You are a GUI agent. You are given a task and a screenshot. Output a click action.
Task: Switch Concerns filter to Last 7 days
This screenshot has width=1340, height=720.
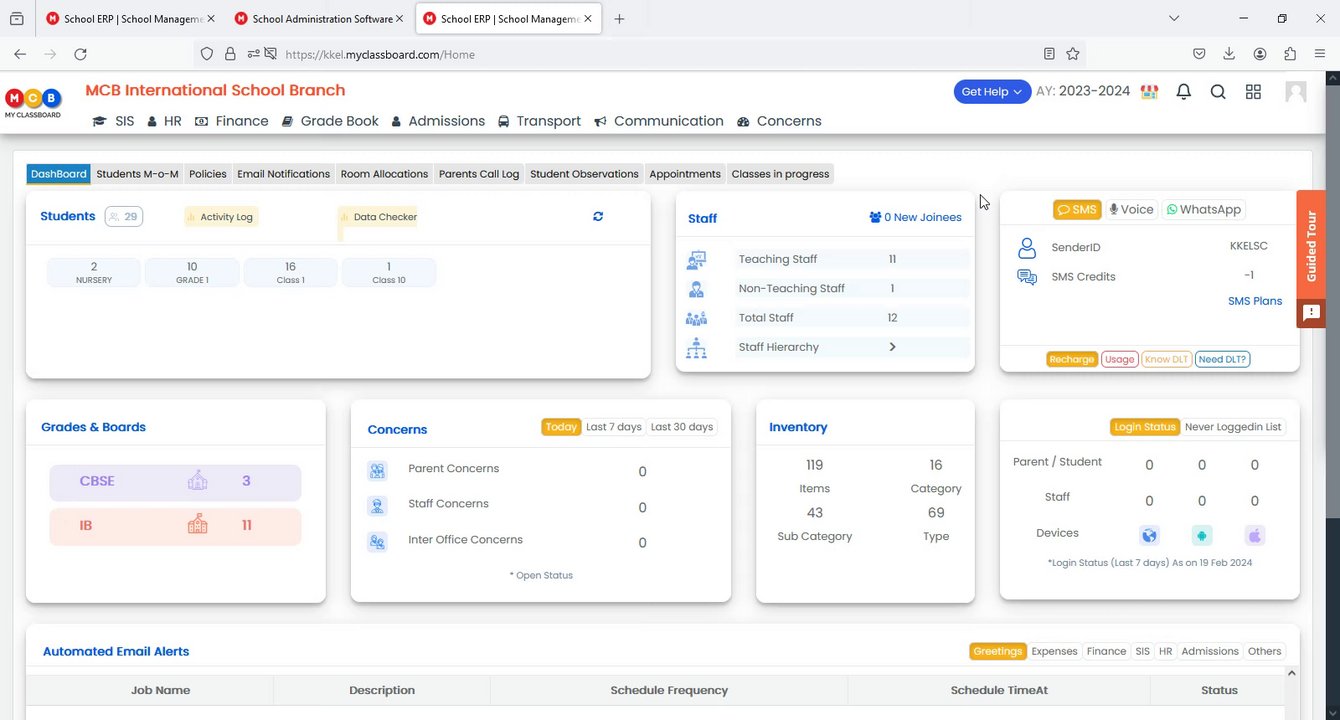613,427
